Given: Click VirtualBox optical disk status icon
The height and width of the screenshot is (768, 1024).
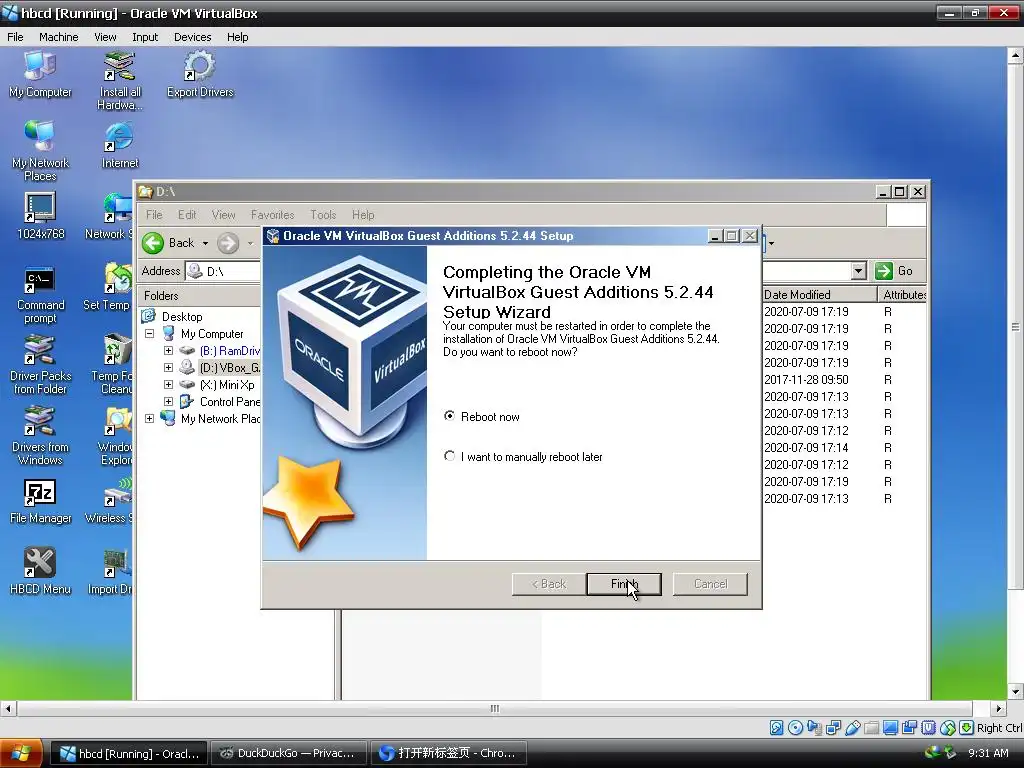Looking at the screenshot, I should pyautogui.click(x=795, y=728).
